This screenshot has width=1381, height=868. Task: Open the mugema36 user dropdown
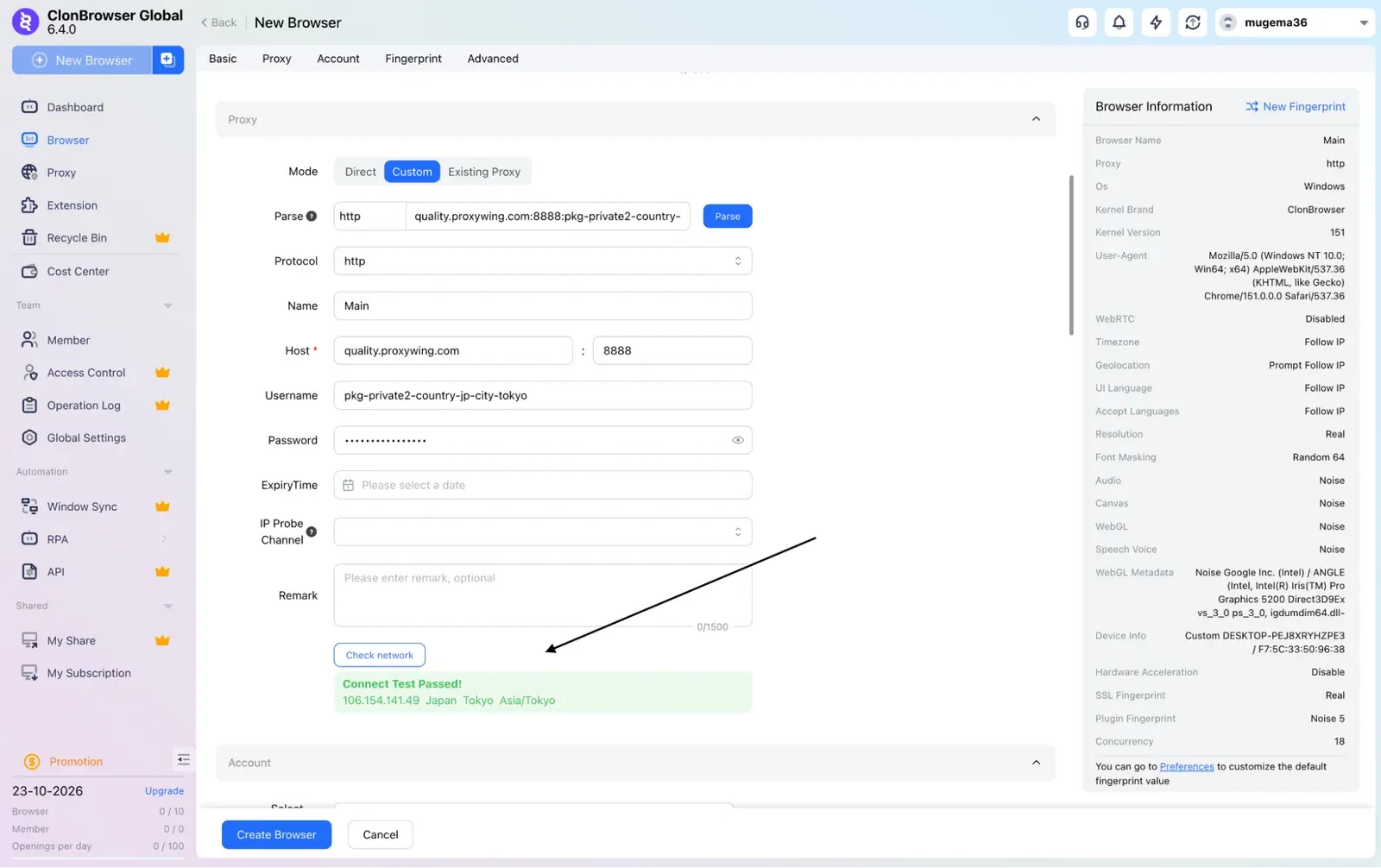tap(1295, 22)
